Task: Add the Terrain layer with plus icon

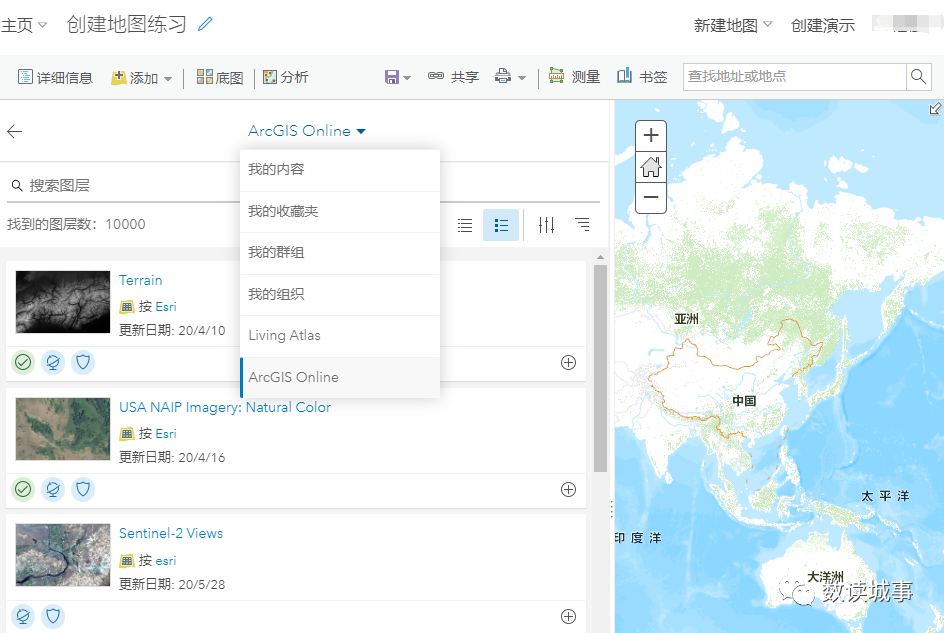Action: pyautogui.click(x=568, y=363)
